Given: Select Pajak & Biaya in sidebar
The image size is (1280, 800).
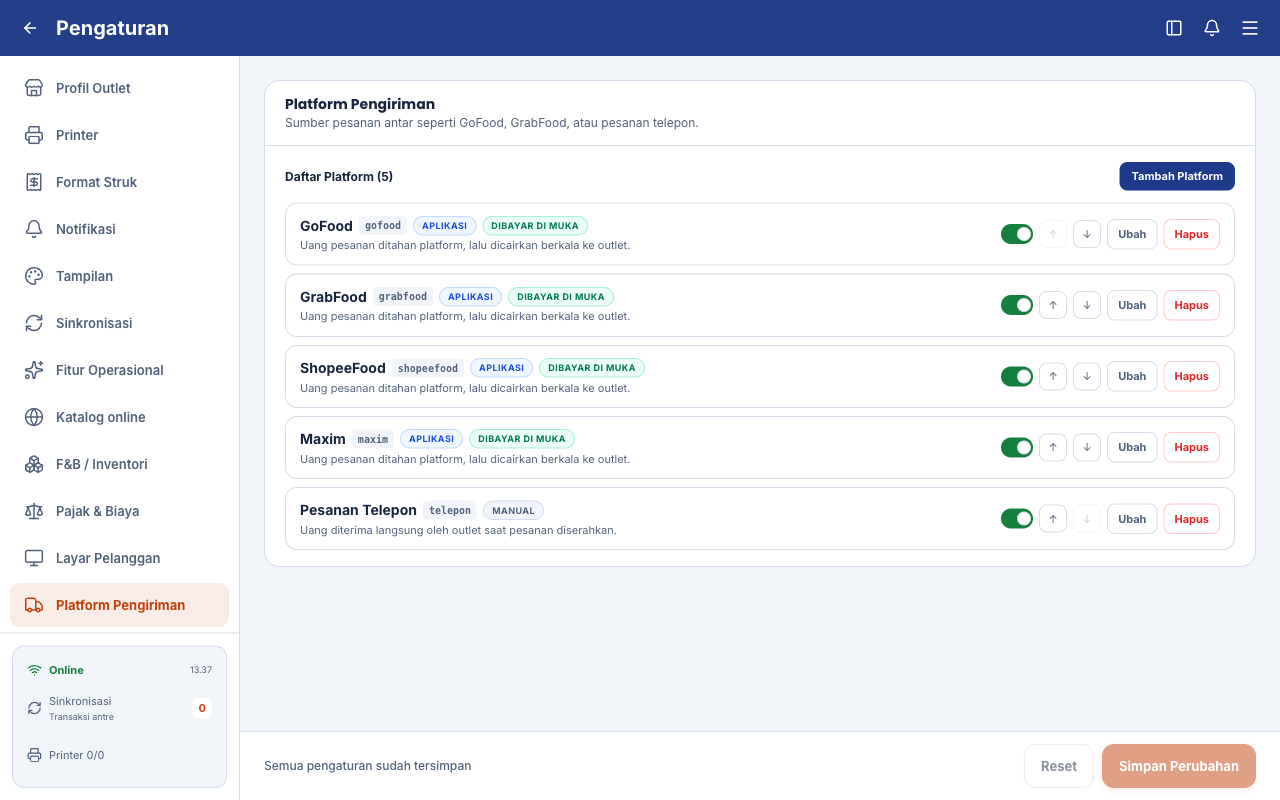Looking at the screenshot, I should point(119,511).
